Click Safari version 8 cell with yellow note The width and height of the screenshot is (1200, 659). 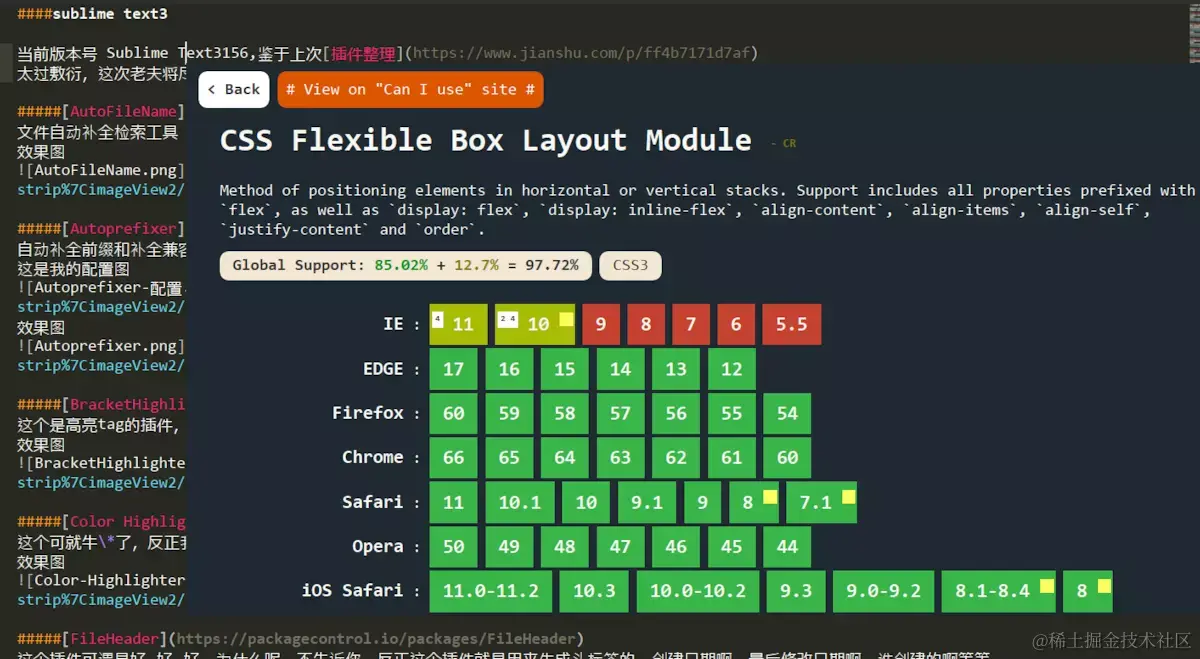click(x=754, y=502)
